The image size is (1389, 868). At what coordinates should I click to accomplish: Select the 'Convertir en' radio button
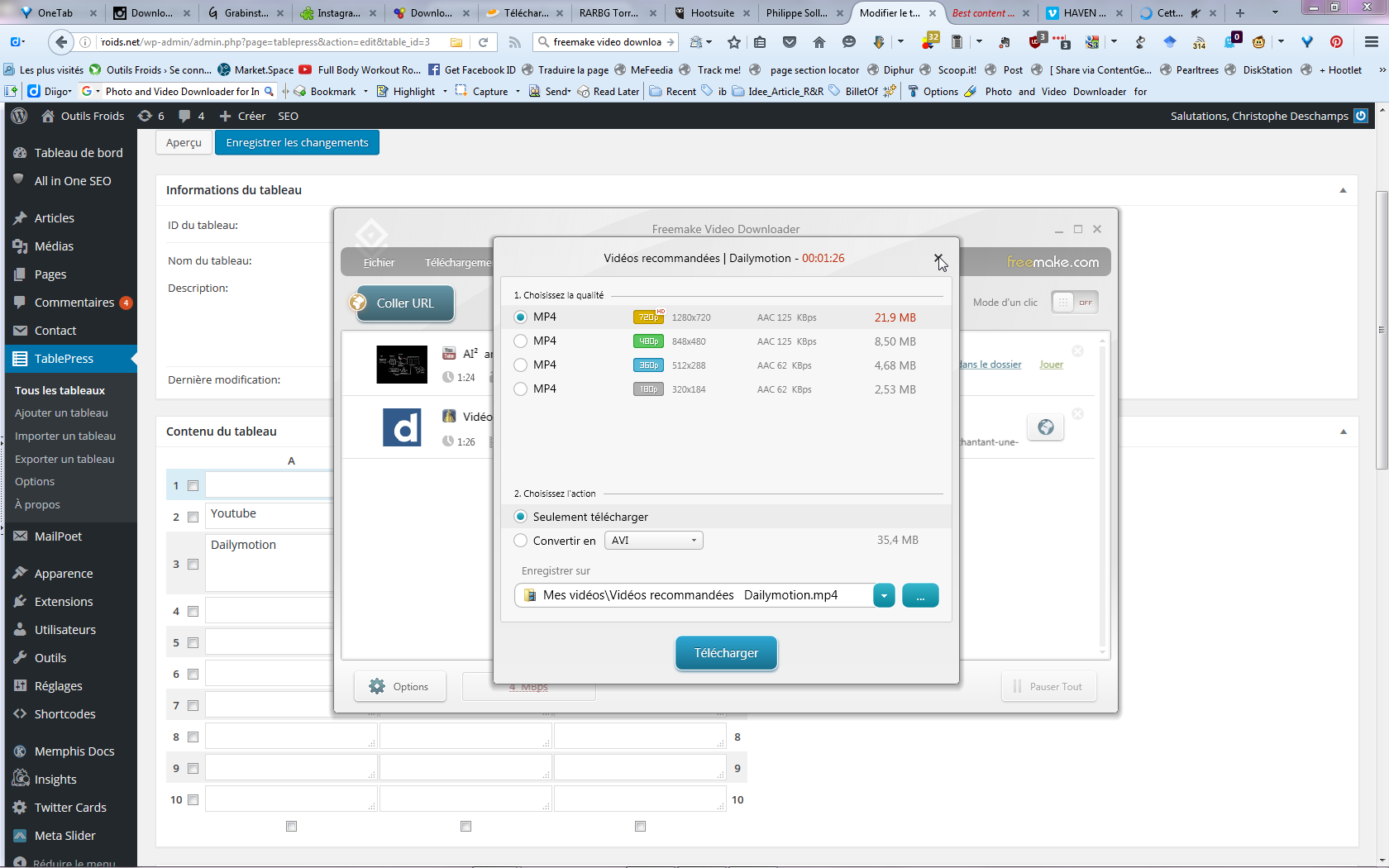tap(520, 541)
